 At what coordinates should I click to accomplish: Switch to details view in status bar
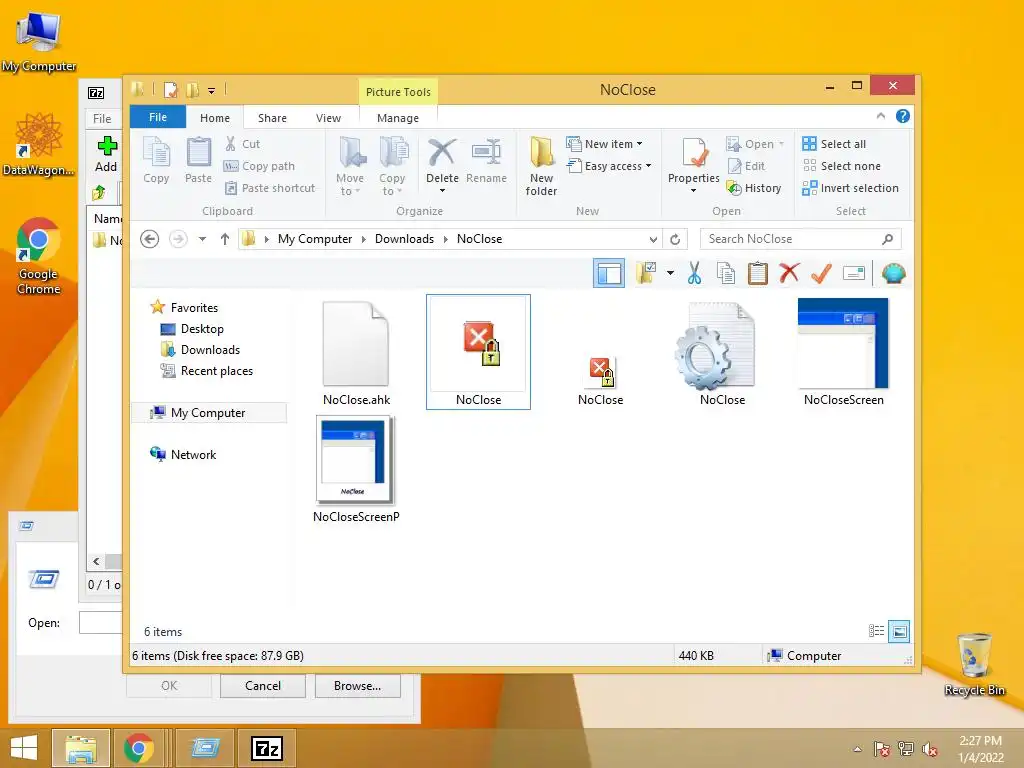(876, 631)
